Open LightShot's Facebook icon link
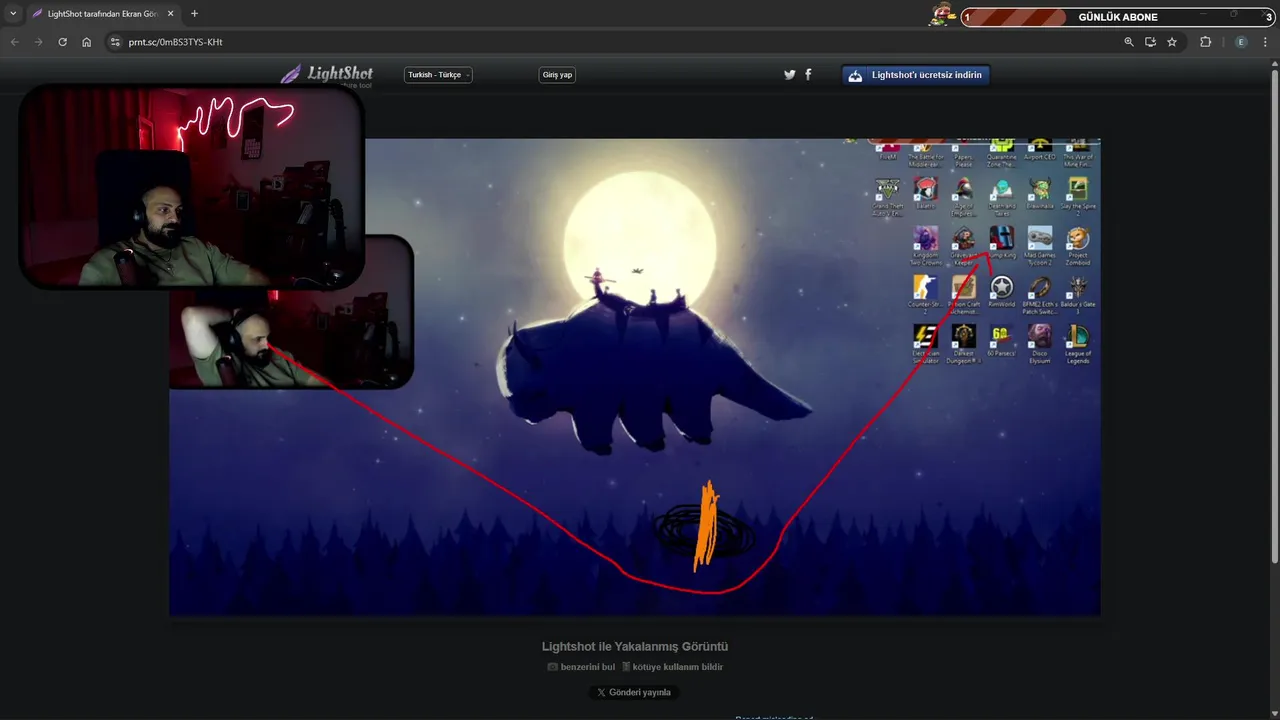The image size is (1280, 720). (x=808, y=75)
